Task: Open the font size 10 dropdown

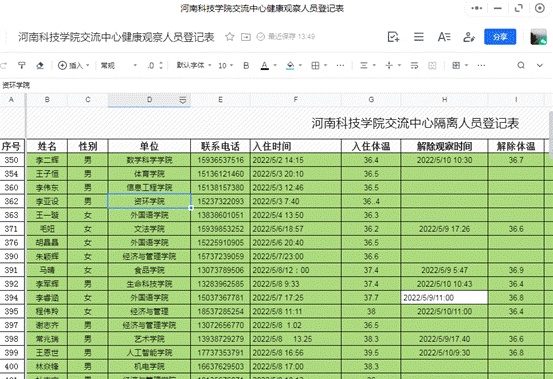Action: click(226, 66)
